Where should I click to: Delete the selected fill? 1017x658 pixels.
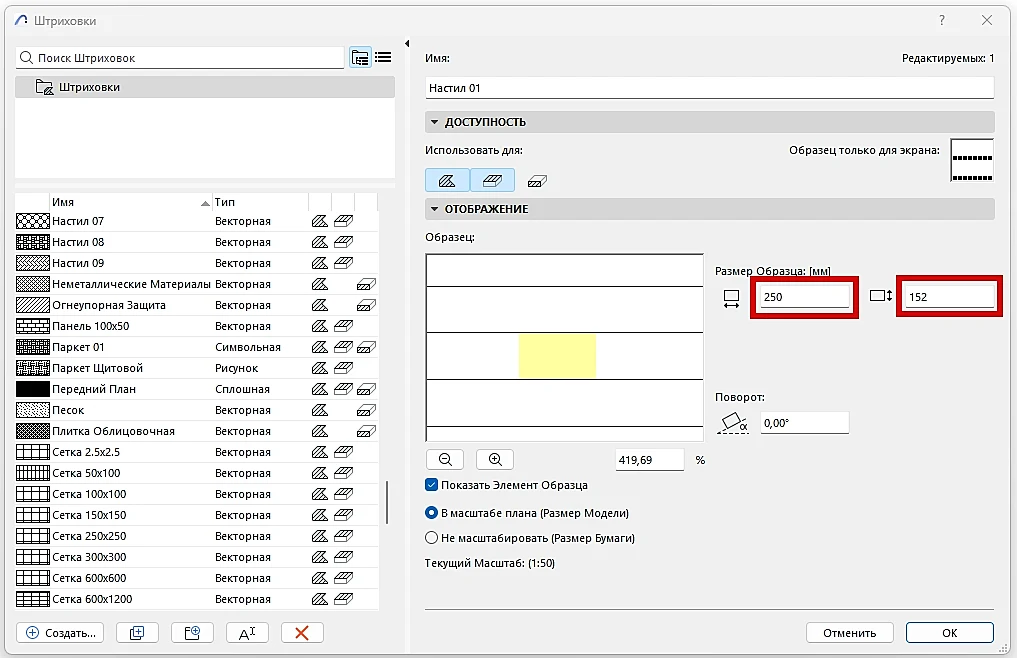tap(302, 633)
